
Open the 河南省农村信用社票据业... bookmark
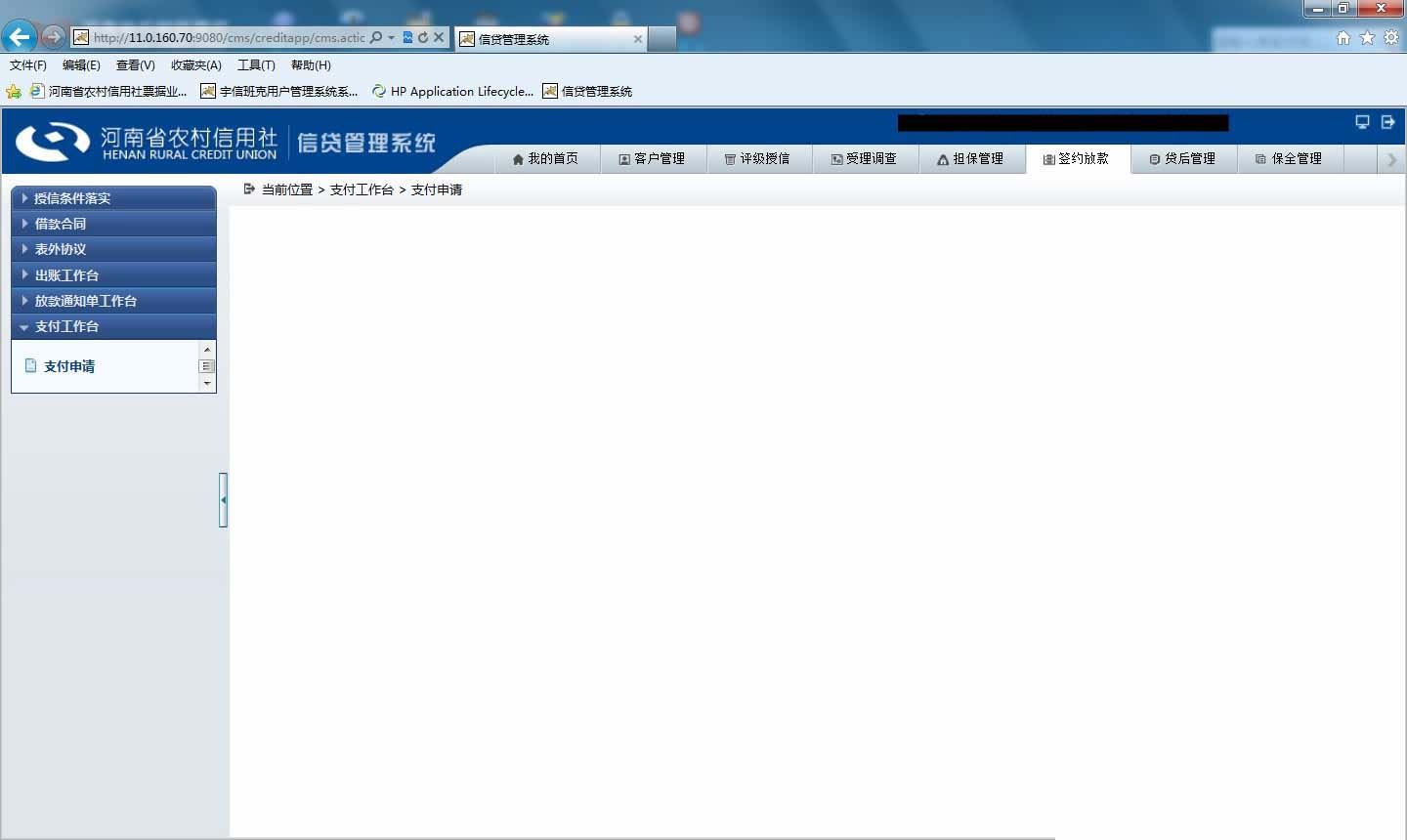click(108, 91)
